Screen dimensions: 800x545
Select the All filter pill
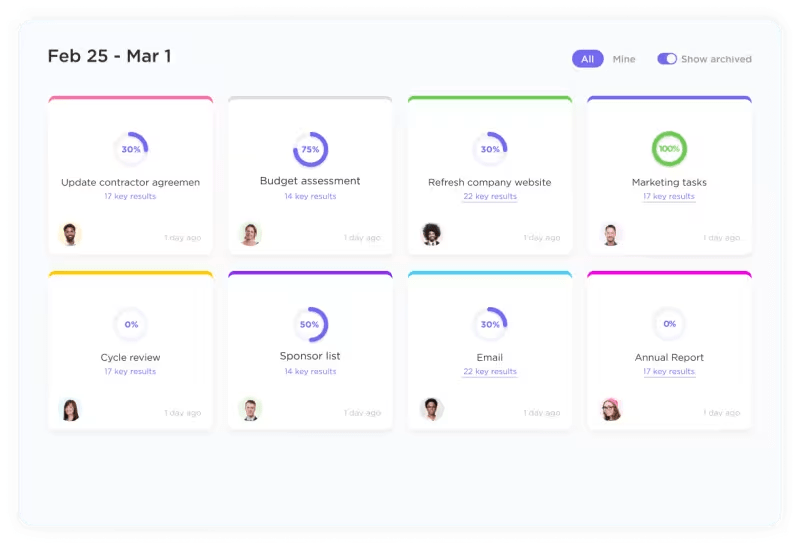587,59
